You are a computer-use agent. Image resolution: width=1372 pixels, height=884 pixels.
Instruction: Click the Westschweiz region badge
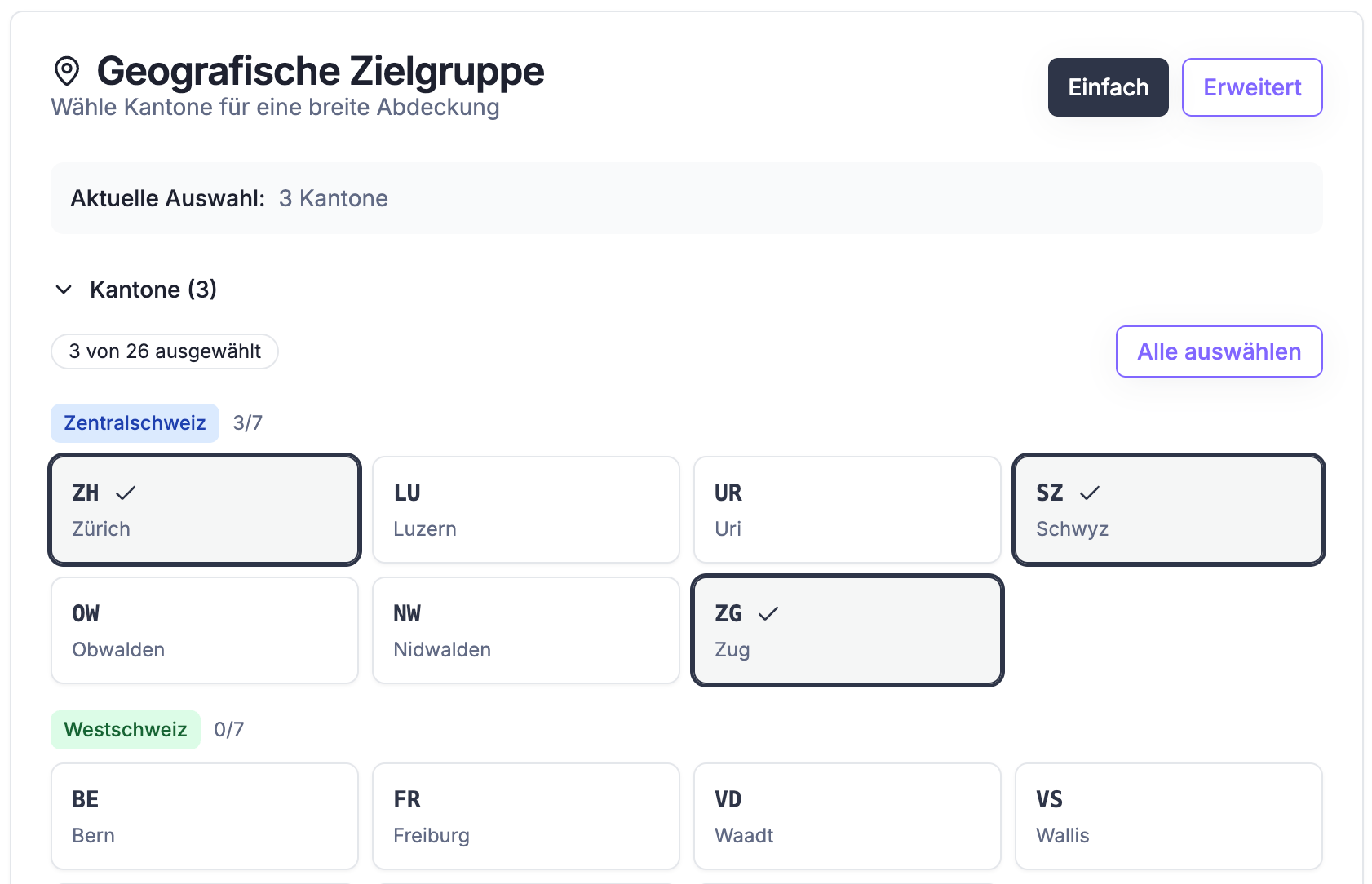click(126, 730)
